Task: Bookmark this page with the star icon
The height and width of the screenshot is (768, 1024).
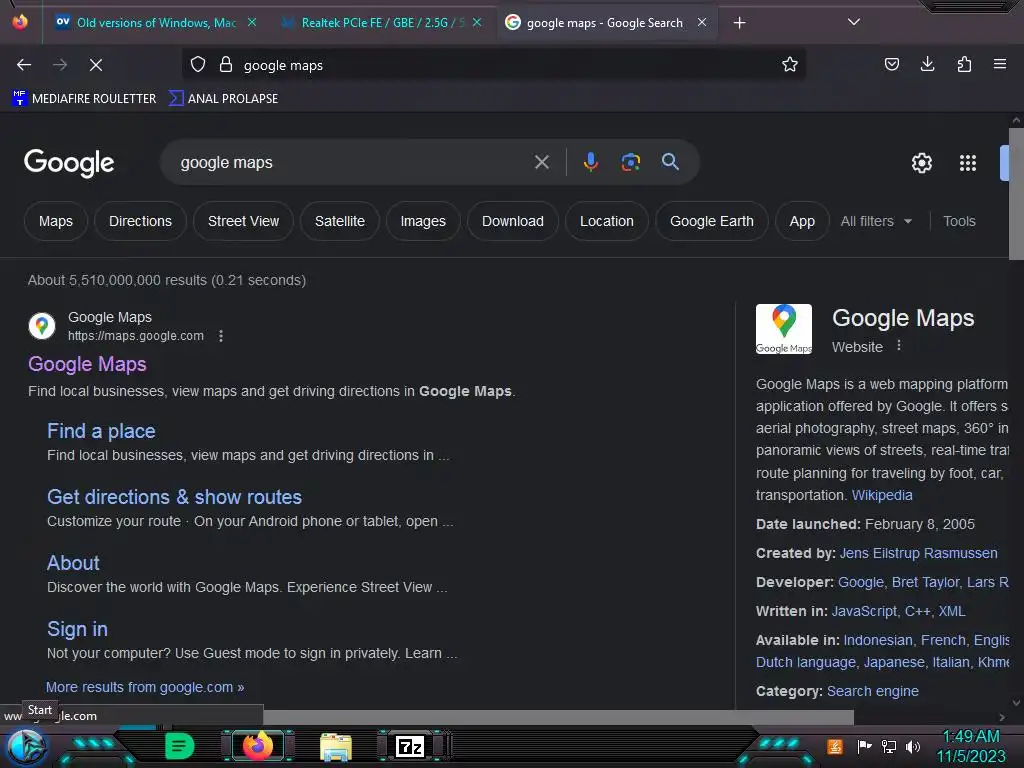Action: click(x=790, y=65)
